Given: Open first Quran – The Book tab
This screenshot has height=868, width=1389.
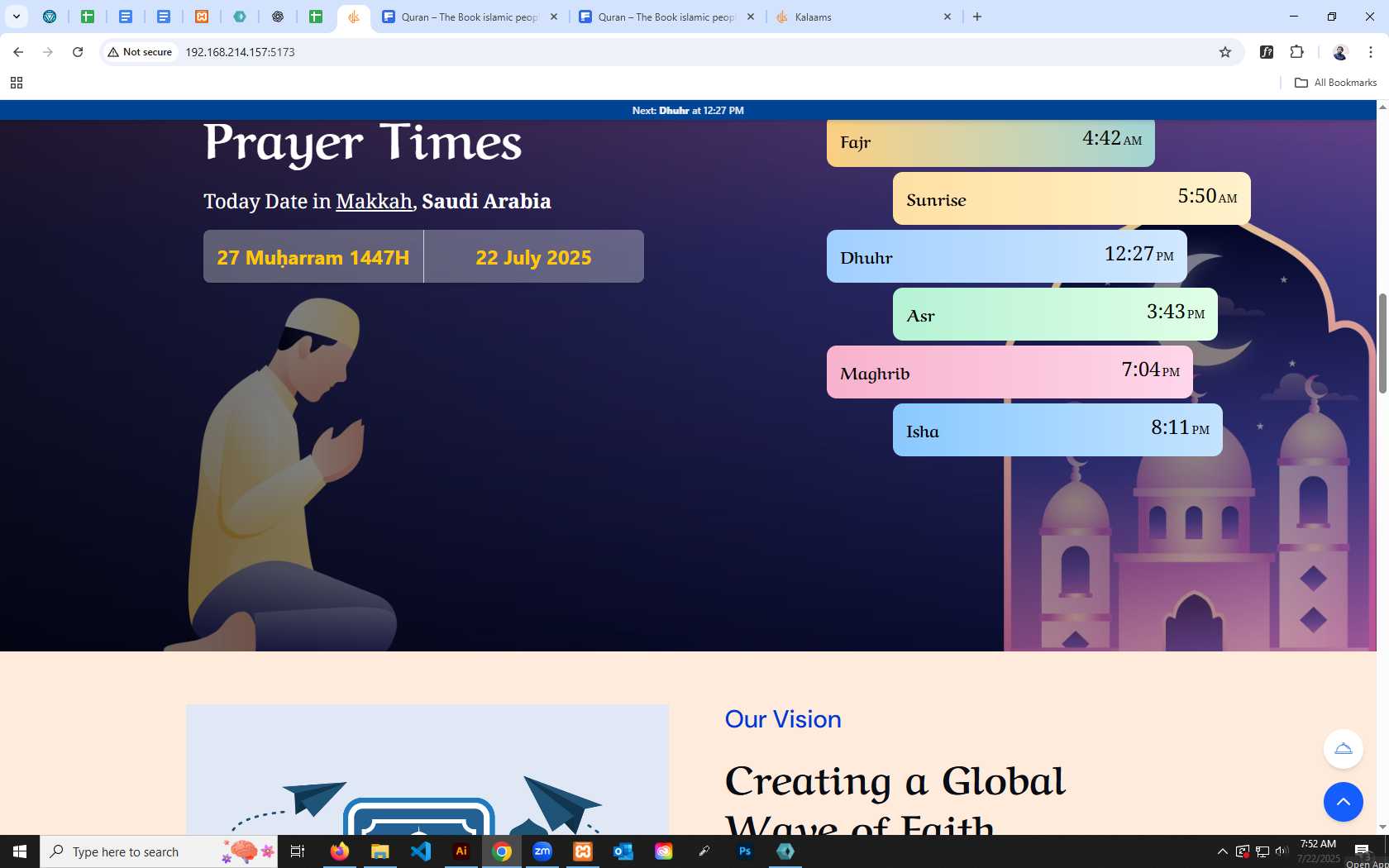Looking at the screenshot, I should pyautogui.click(x=469, y=17).
